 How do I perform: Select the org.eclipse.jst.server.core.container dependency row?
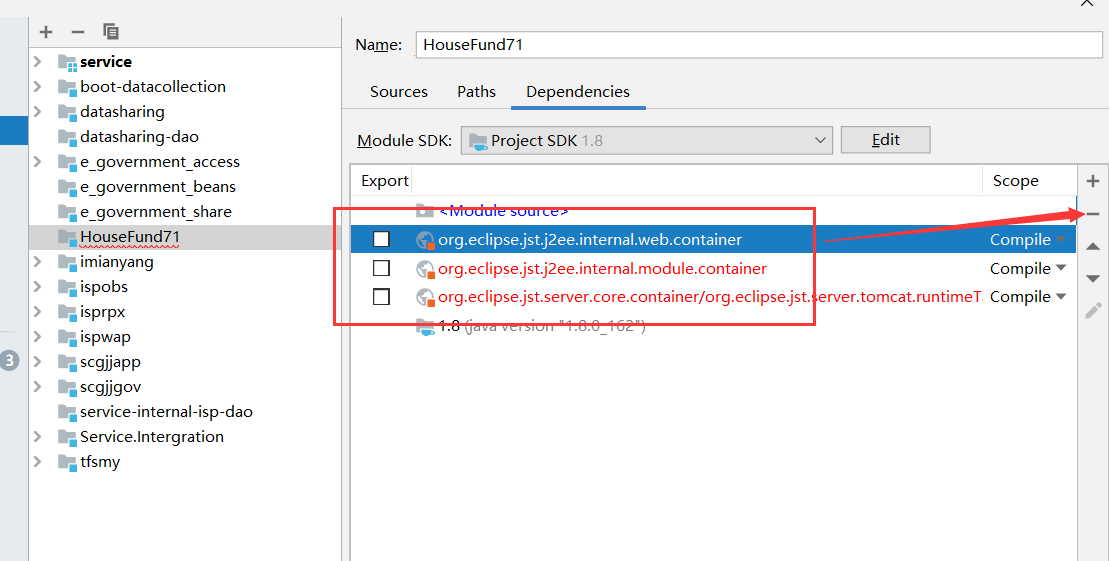tap(713, 297)
